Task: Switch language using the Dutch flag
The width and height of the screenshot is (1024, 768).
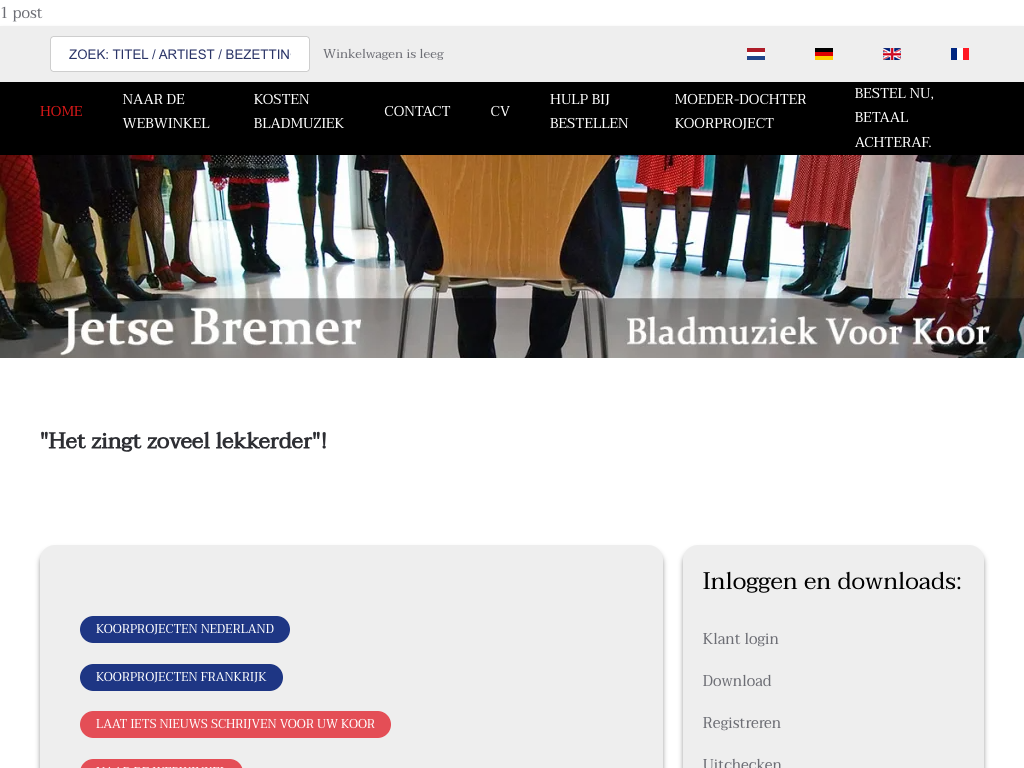Action: coord(756,54)
